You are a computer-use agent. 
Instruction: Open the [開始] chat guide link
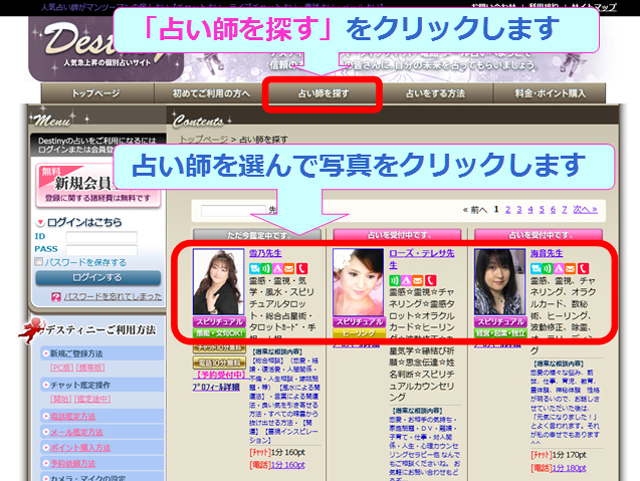click(x=61, y=399)
